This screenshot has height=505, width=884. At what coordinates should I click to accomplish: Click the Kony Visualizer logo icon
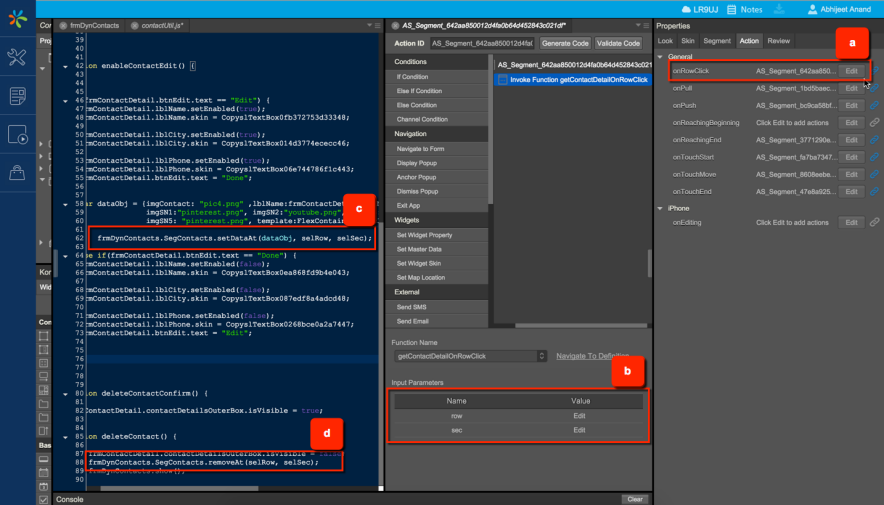[17, 19]
